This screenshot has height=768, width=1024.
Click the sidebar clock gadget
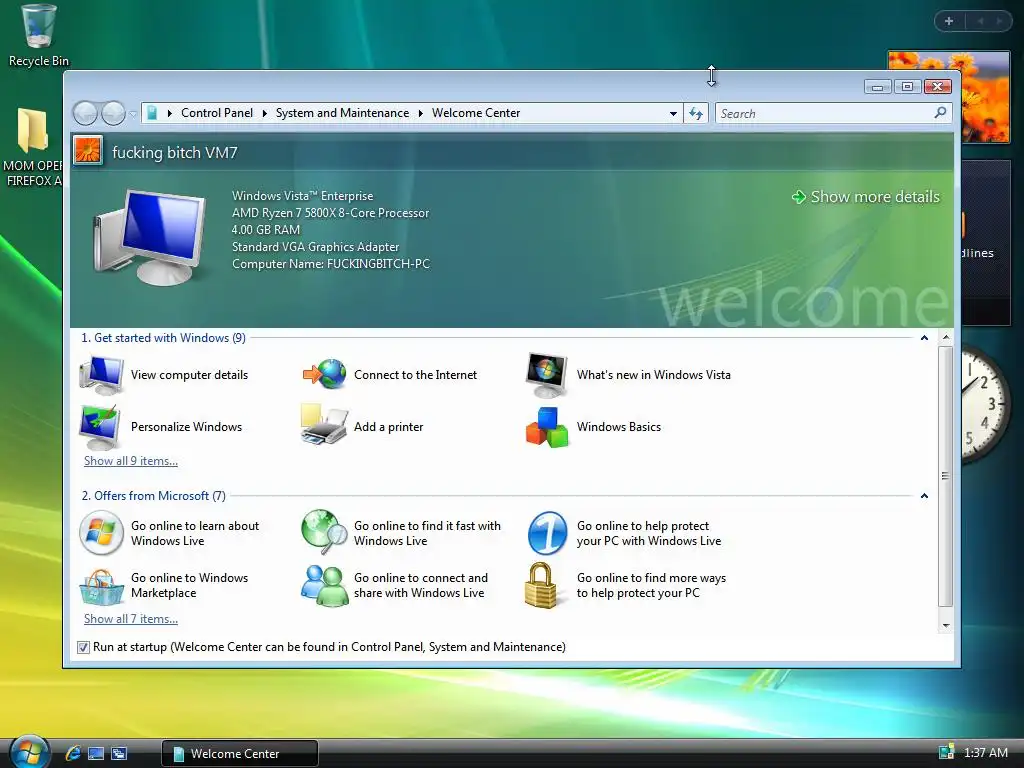985,405
